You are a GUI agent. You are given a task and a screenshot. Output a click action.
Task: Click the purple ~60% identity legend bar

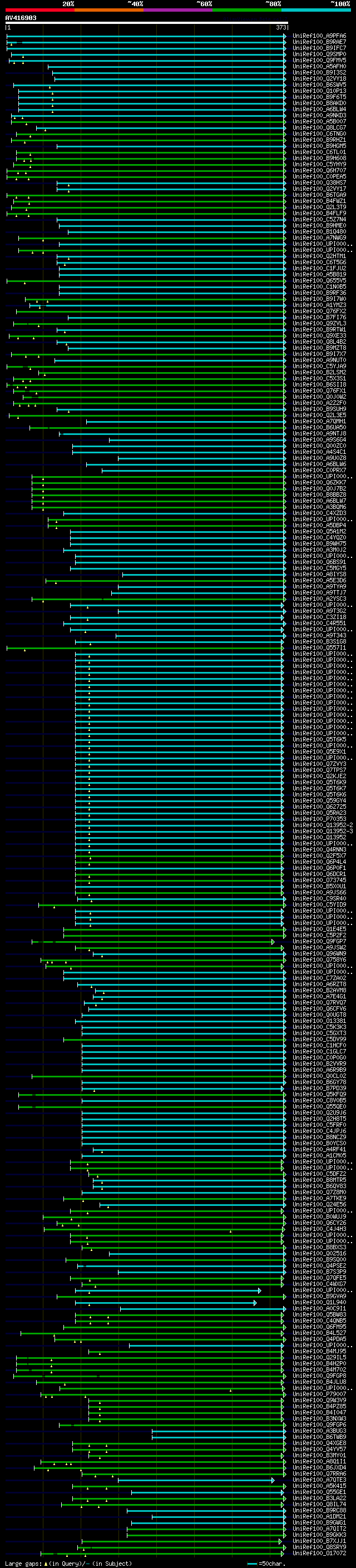pyautogui.click(x=177, y=10)
